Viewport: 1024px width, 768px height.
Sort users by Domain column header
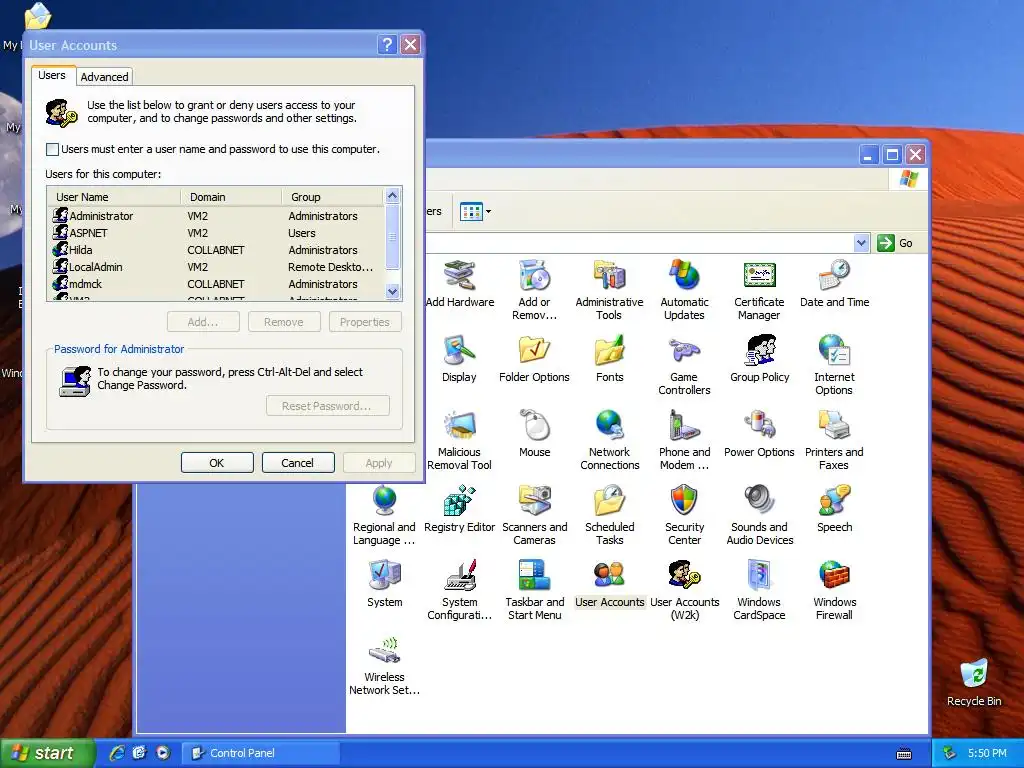point(231,197)
